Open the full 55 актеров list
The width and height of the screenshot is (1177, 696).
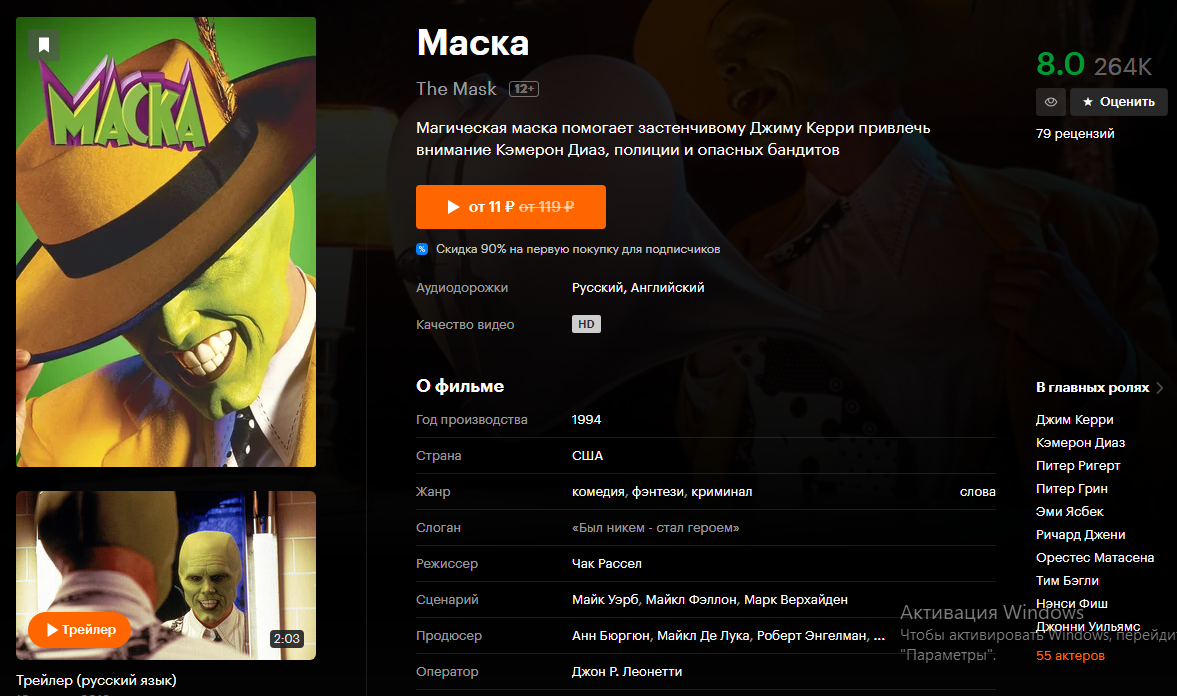click(1070, 655)
